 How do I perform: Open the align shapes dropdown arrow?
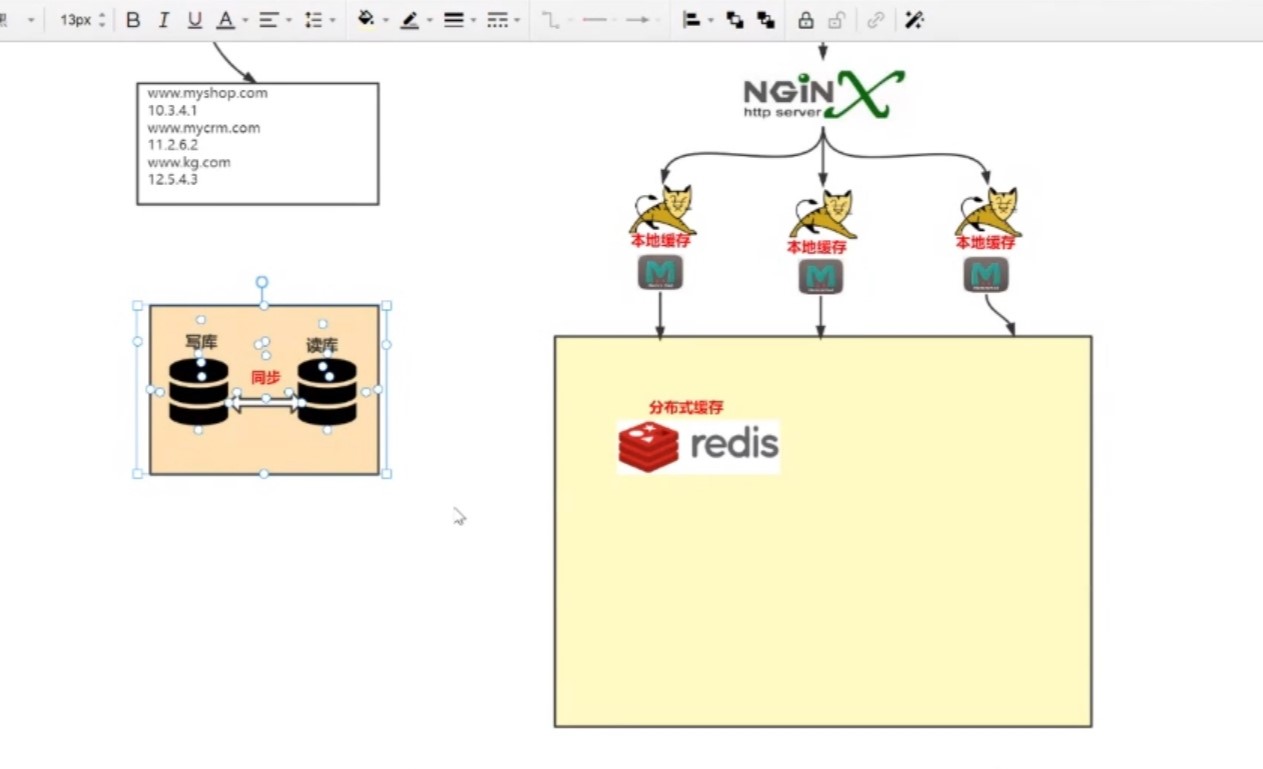coord(710,21)
